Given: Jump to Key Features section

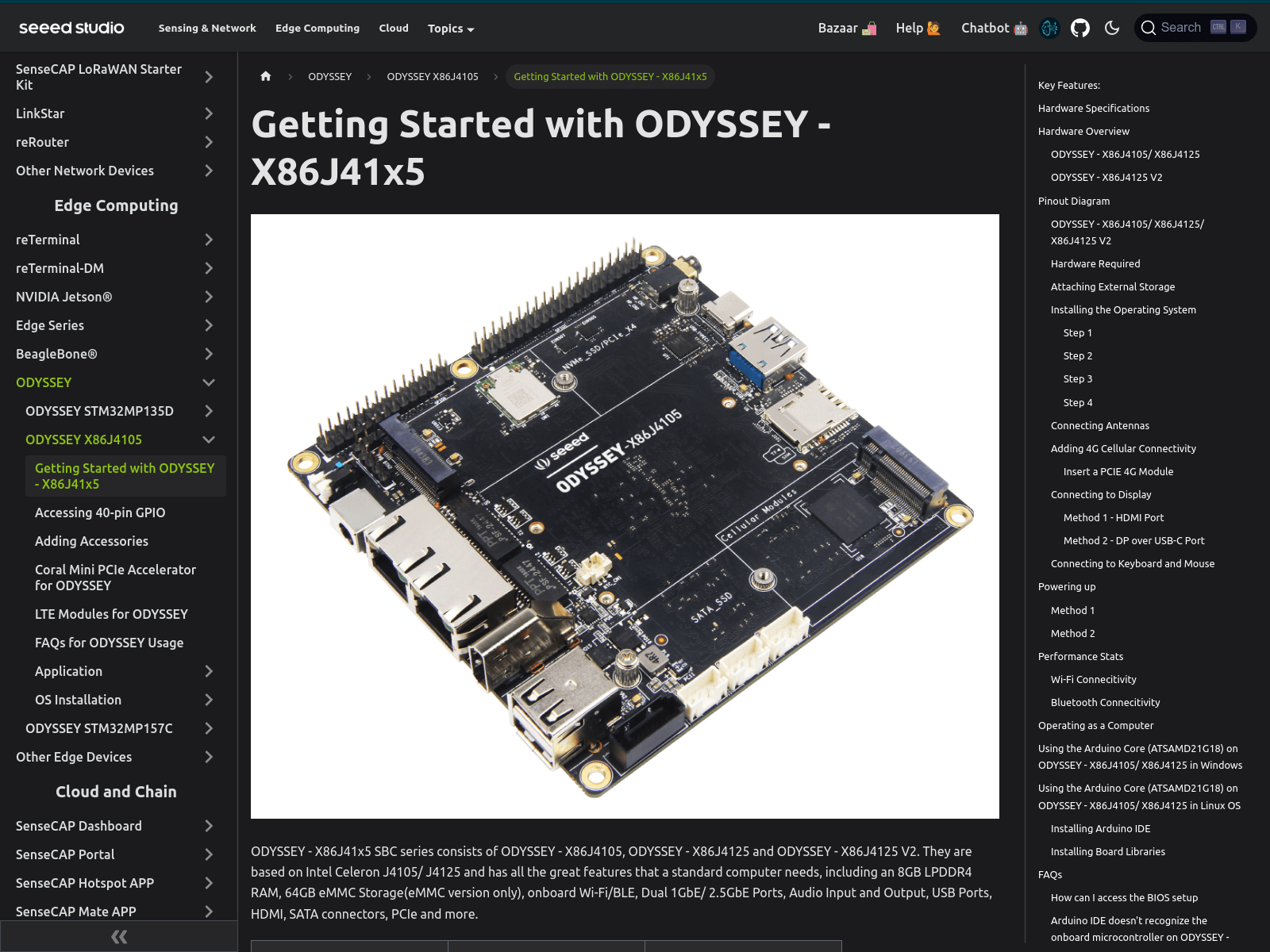Looking at the screenshot, I should pyautogui.click(x=1068, y=85).
